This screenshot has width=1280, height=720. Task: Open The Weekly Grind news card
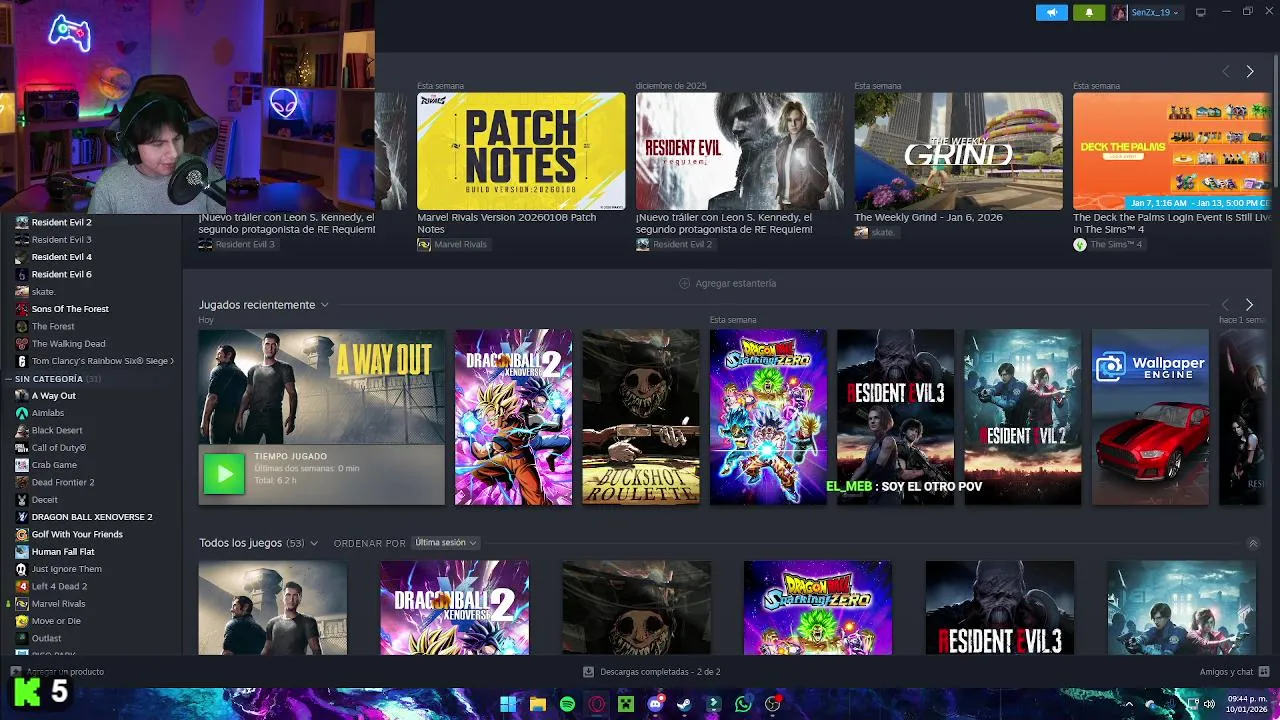click(958, 151)
